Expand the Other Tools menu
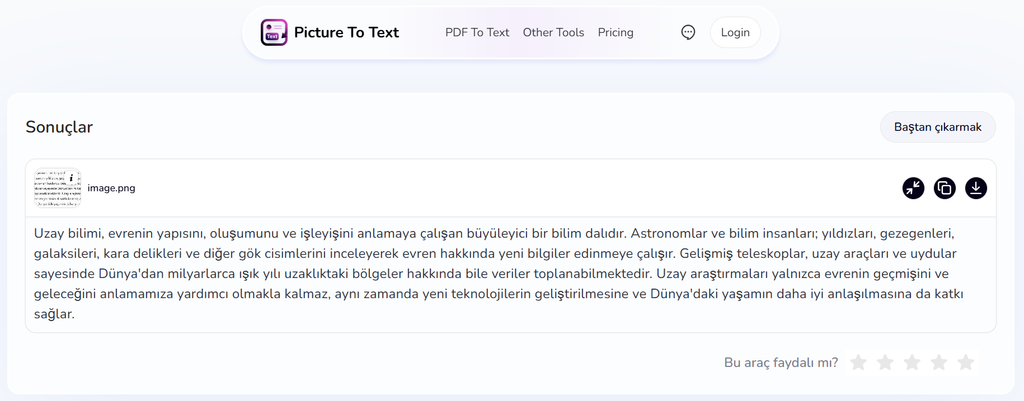The height and width of the screenshot is (401, 1024). (553, 33)
